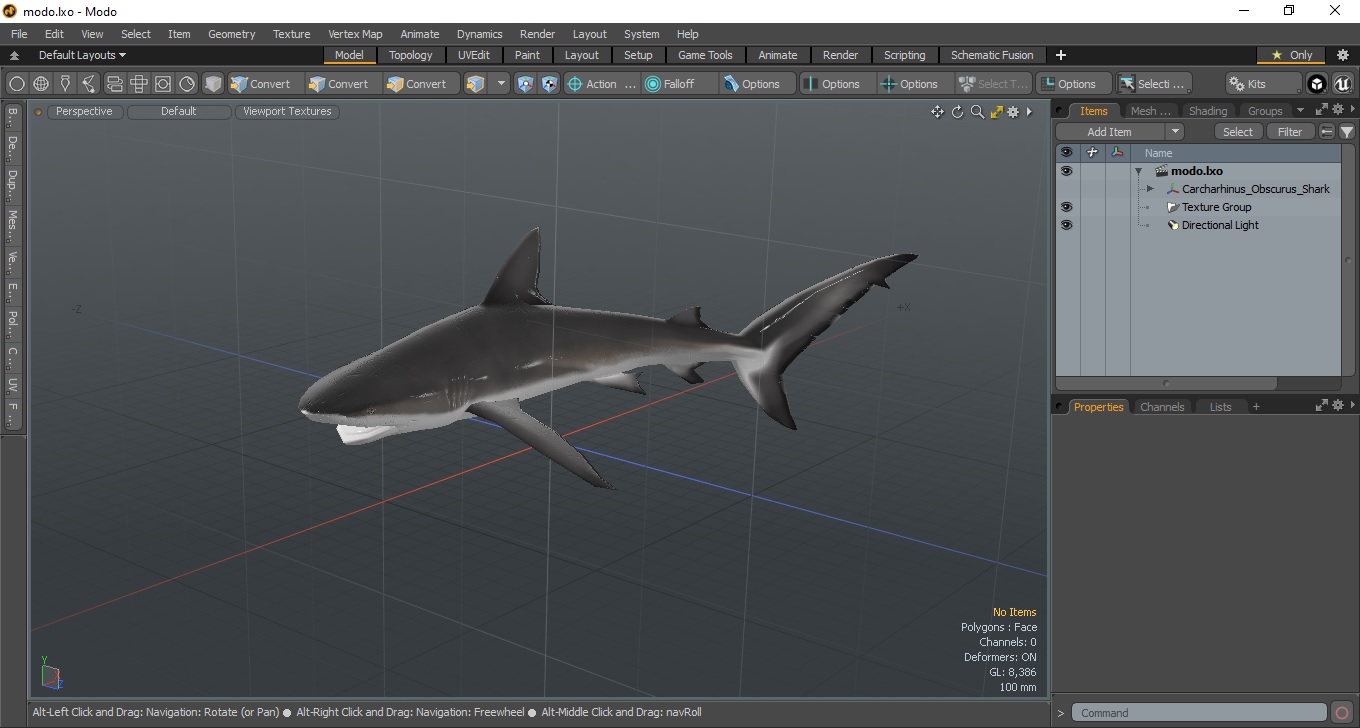Click the second shield-shaped work plane icon
Image resolution: width=1360 pixels, height=728 pixels.
coord(549,84)
